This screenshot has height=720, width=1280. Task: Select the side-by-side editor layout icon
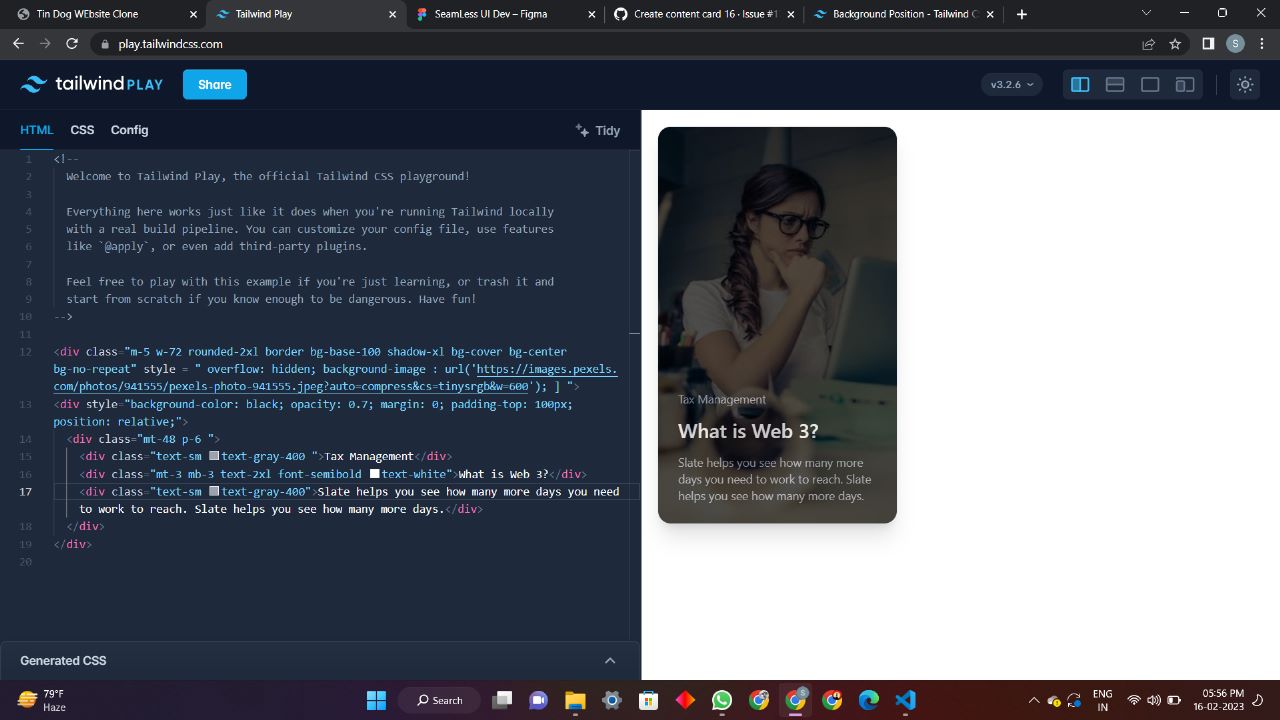(1080, 84)
